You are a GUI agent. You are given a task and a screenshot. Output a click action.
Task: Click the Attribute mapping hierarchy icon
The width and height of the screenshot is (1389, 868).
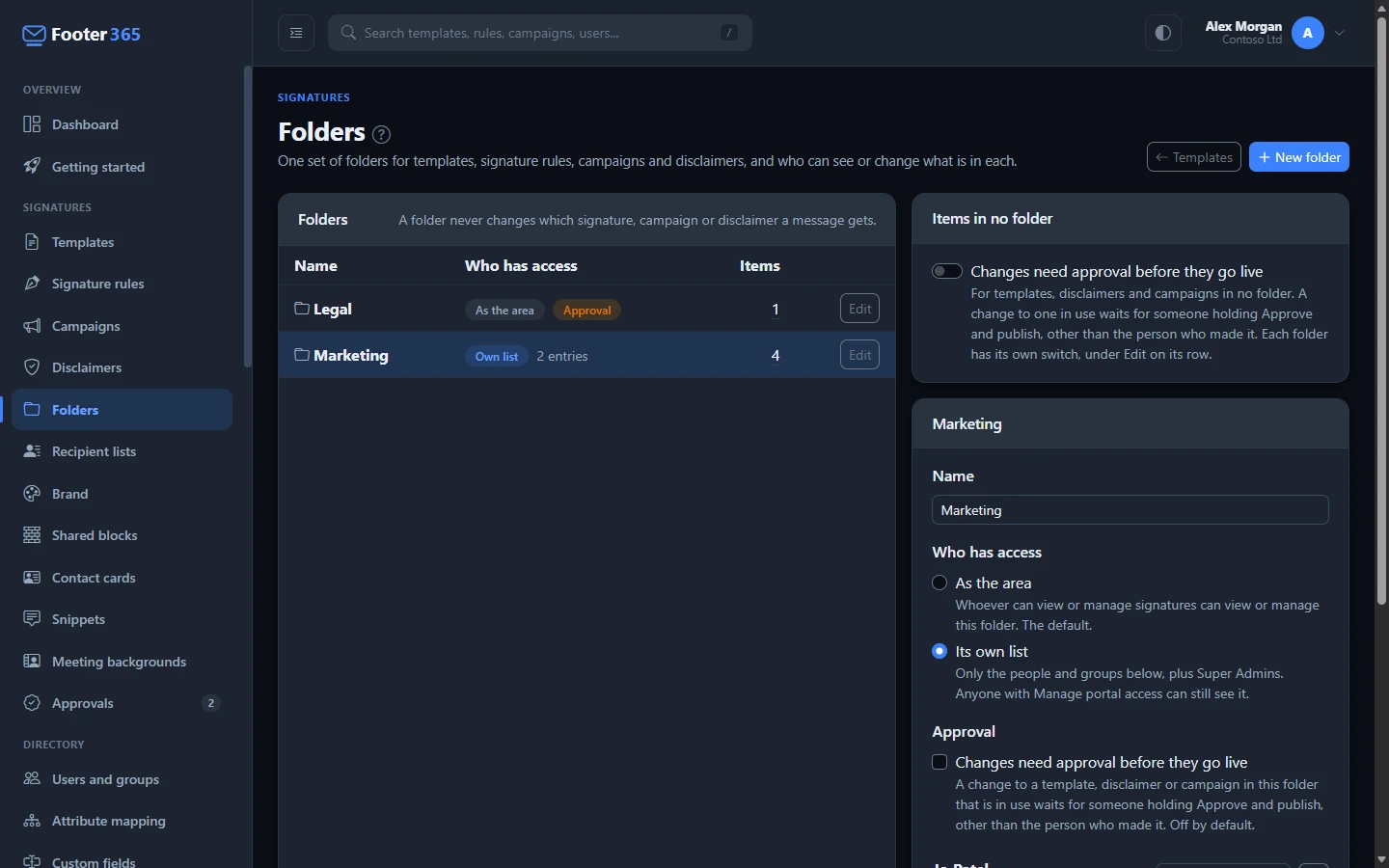(32, 821)
